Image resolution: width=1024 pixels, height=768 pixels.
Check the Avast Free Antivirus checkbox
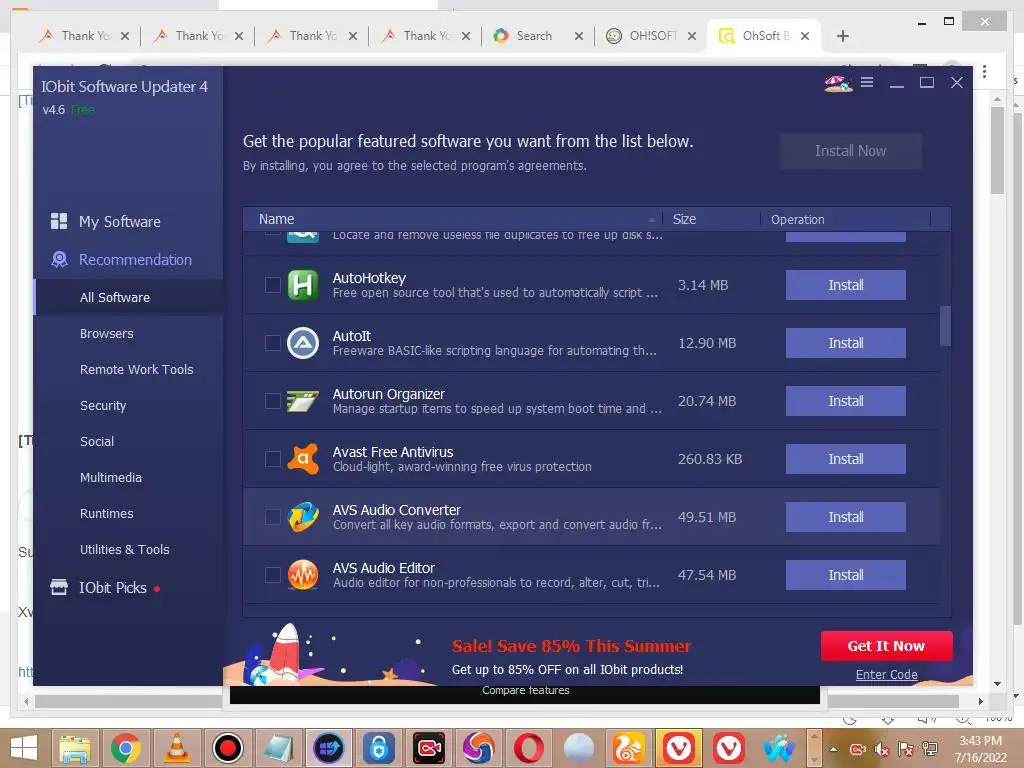click(272, 459)
